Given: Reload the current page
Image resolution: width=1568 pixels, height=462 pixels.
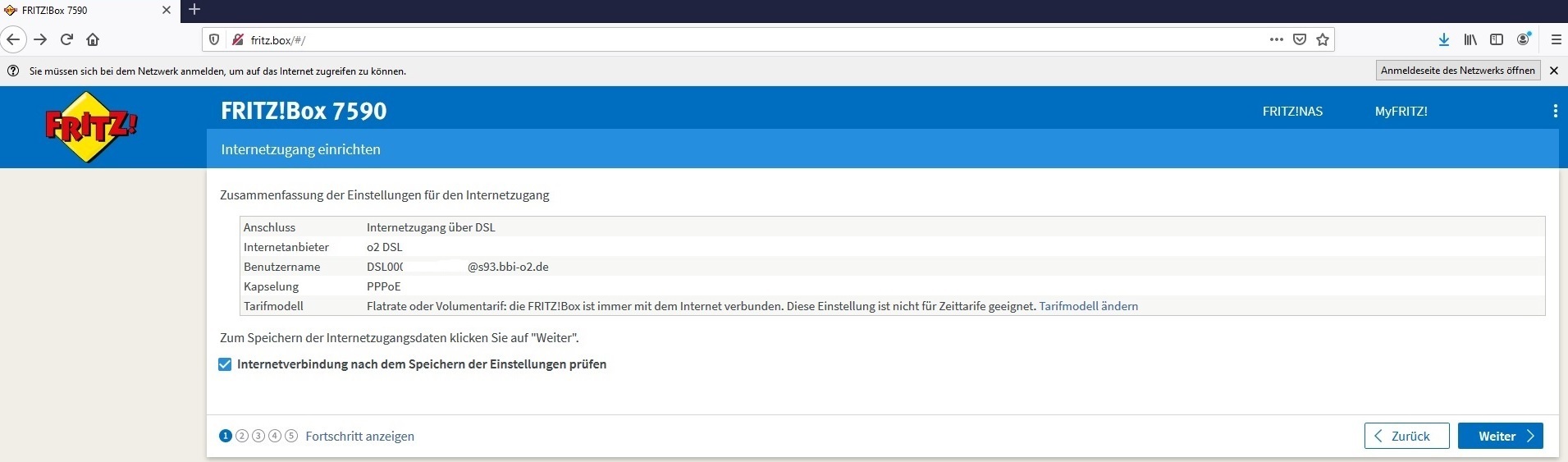Looking at the screenshot, I should point(66,39).
